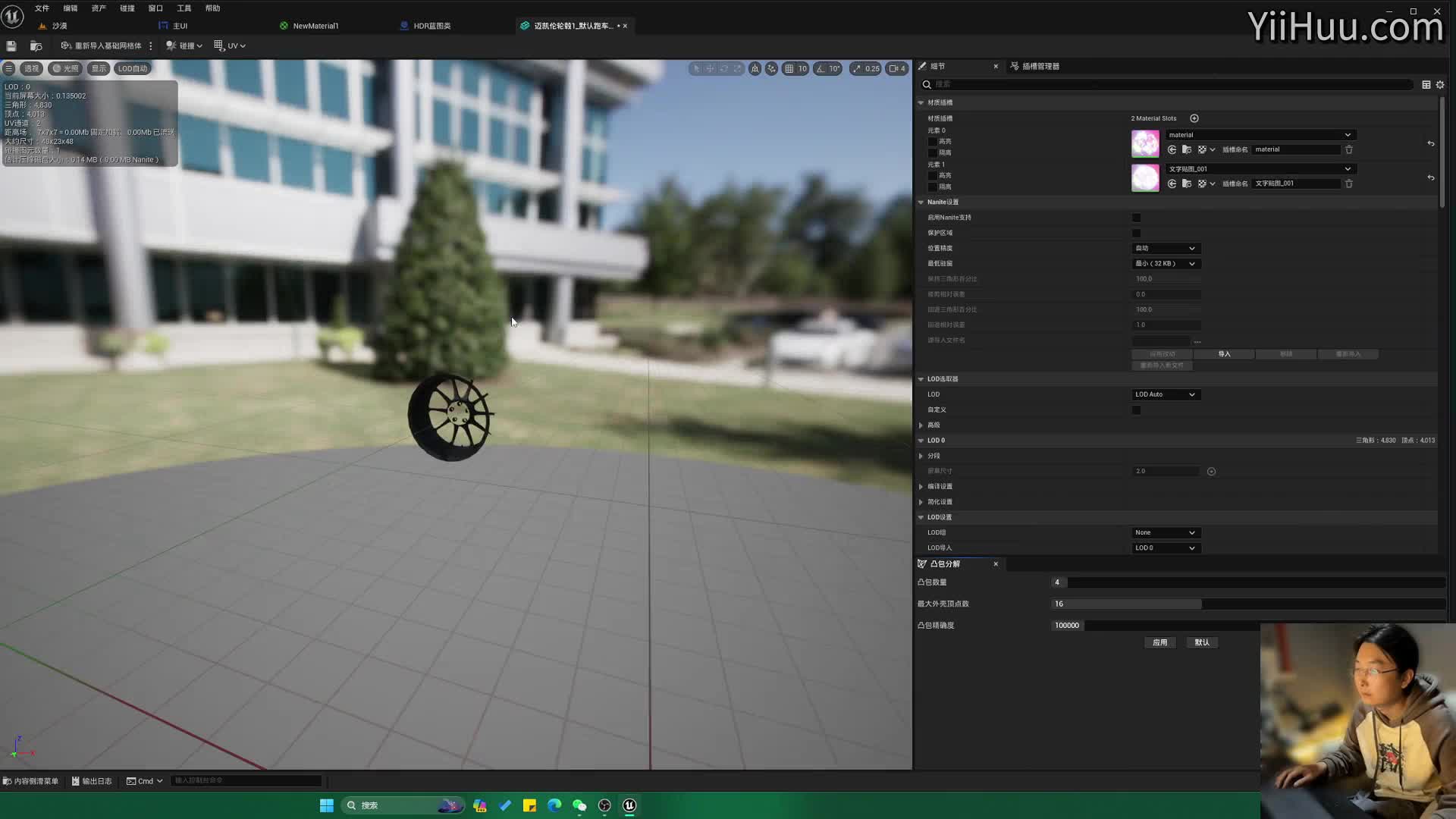The image size is (1456, 819).
Task: Open the 显示 show menu in viewport
Action: (99, 68)
